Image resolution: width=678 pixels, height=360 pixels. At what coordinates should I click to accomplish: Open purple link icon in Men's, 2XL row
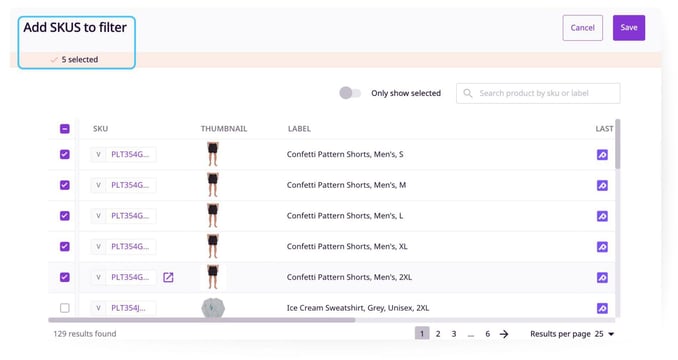pos(602,277)
